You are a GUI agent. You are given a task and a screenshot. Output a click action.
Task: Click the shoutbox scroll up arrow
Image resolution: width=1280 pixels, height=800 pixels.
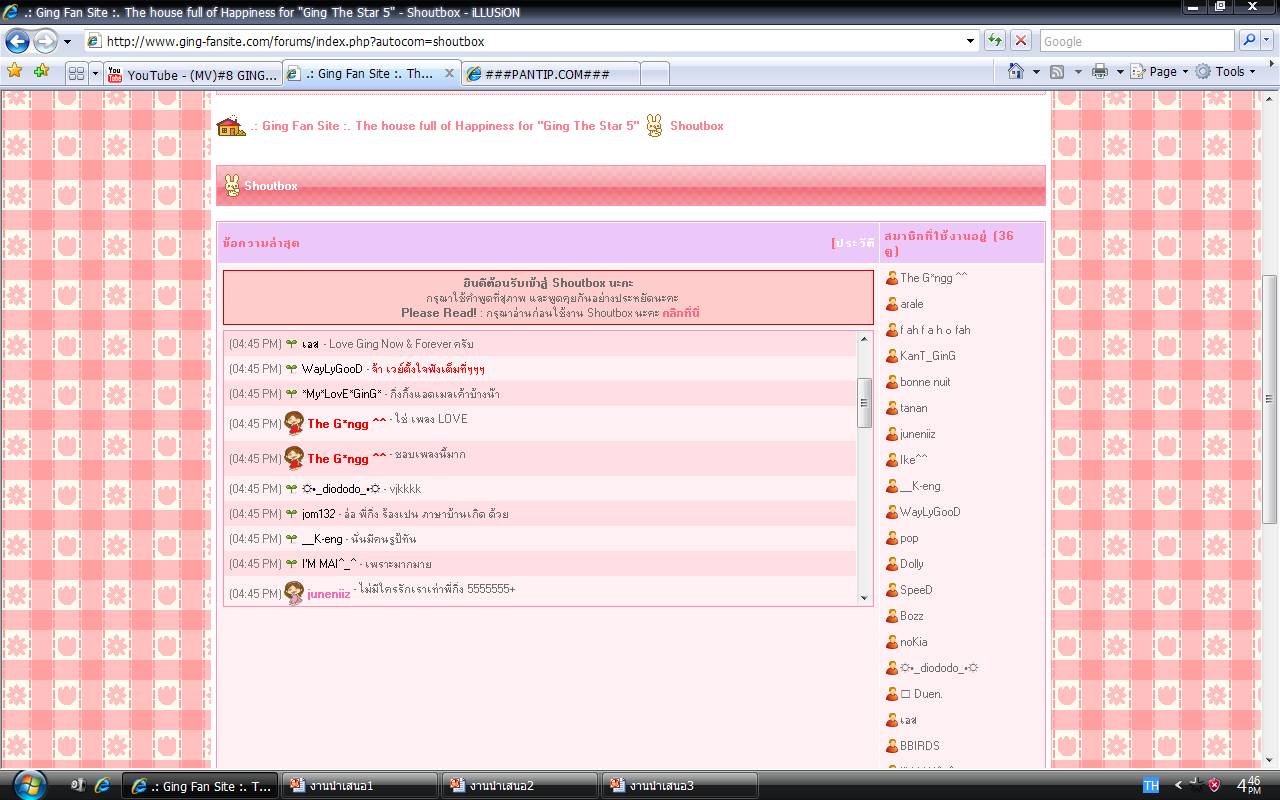(x=865, y=340)
